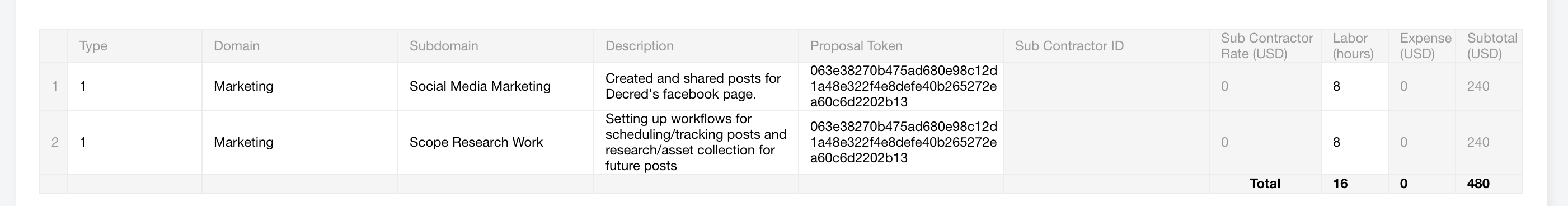1568x206 pixels.
Task: Edit the Social Media Marketing subdomain cell
Action: click(x=495, y=86)
